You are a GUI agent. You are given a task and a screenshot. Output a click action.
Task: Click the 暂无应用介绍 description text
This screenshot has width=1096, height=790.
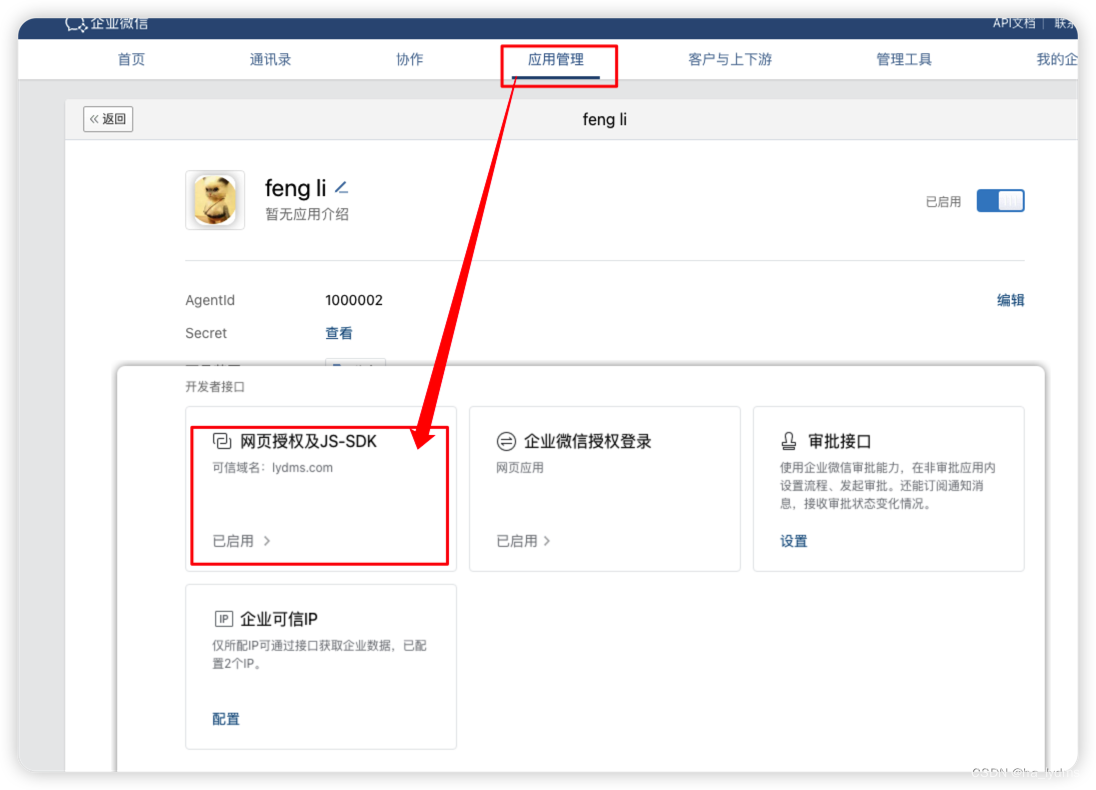(x=307, y=215)
